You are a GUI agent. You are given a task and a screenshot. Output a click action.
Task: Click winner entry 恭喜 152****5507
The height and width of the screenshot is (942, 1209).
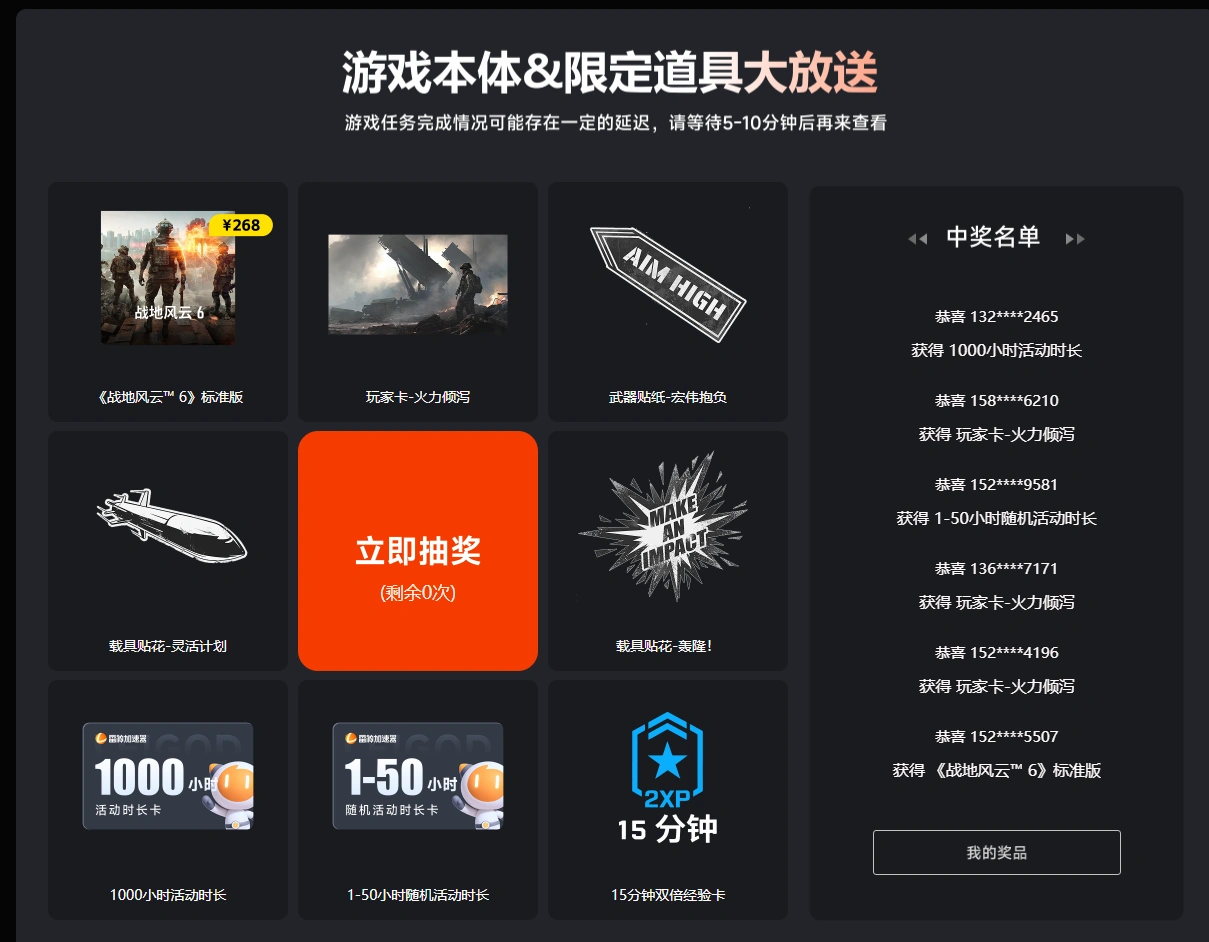[996, 736]
